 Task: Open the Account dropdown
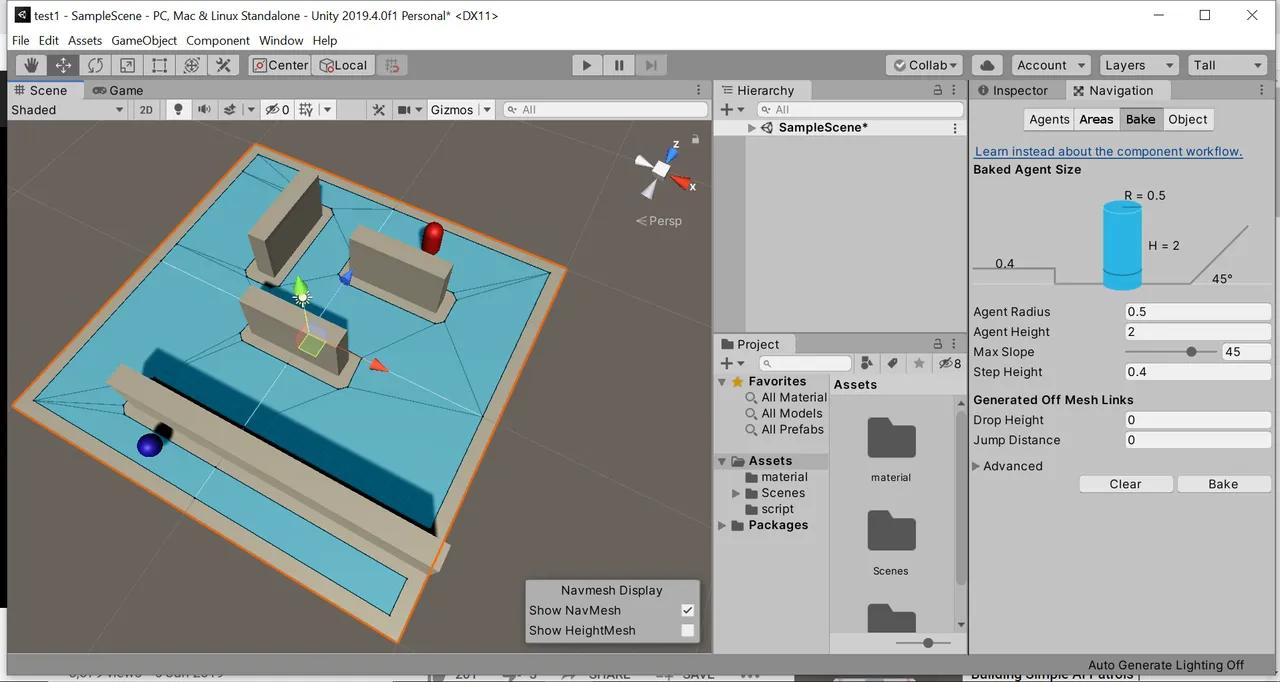click(1050, 65)
